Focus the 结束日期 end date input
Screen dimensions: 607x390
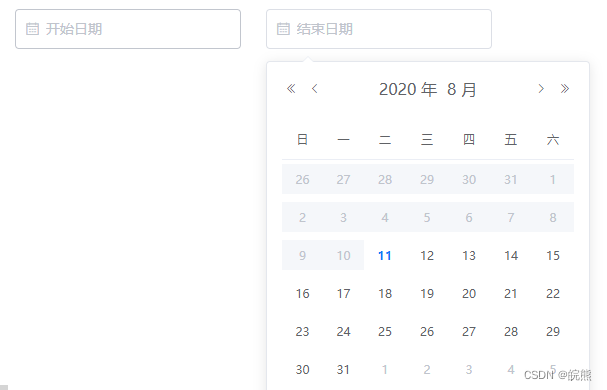point(379,29)
